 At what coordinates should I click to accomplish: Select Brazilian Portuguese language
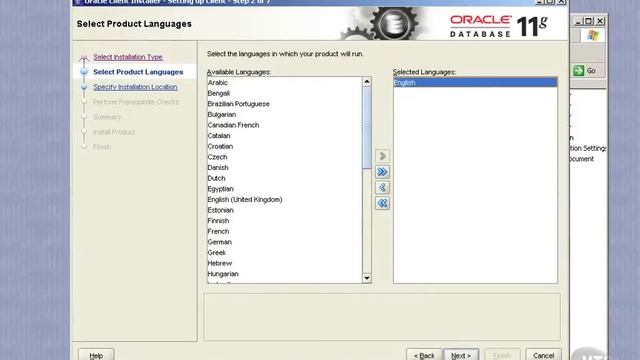(284, 104)
